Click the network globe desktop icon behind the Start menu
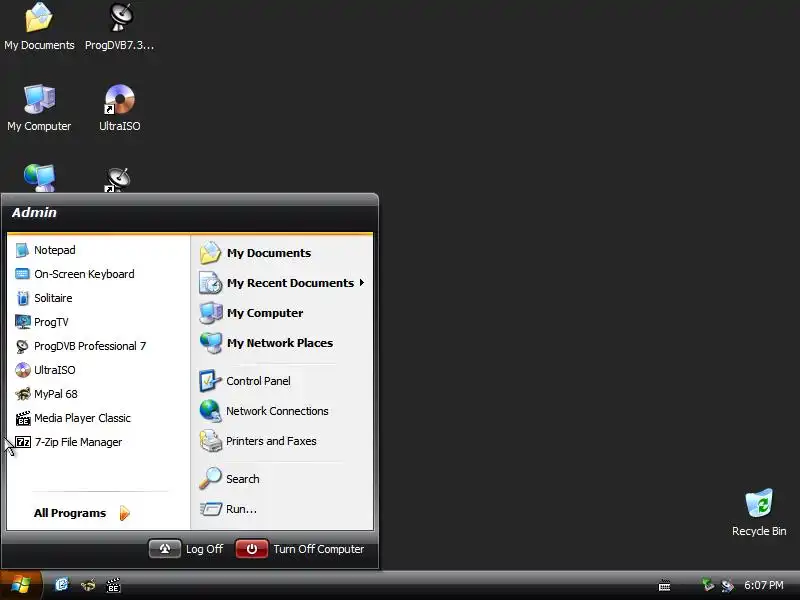This screenshot has height=600, width=800. [x=39, y=178]
